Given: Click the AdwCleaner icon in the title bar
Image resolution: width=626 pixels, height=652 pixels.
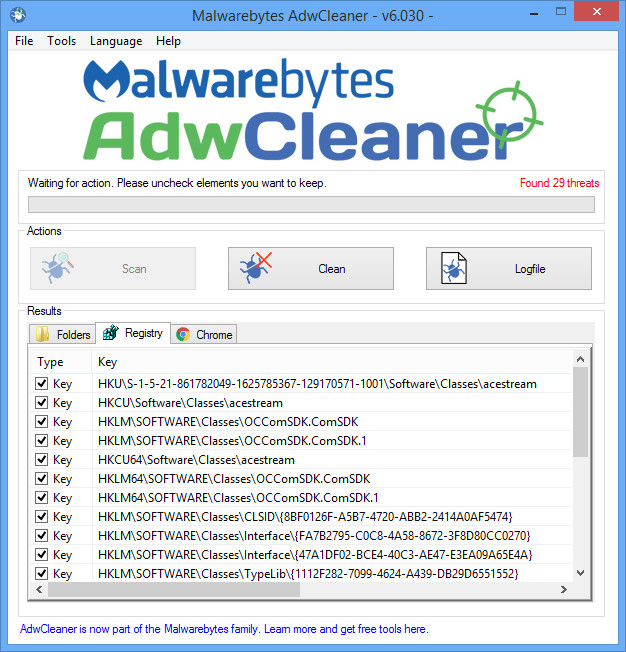Looking at the screenshot, I should 18,15.
